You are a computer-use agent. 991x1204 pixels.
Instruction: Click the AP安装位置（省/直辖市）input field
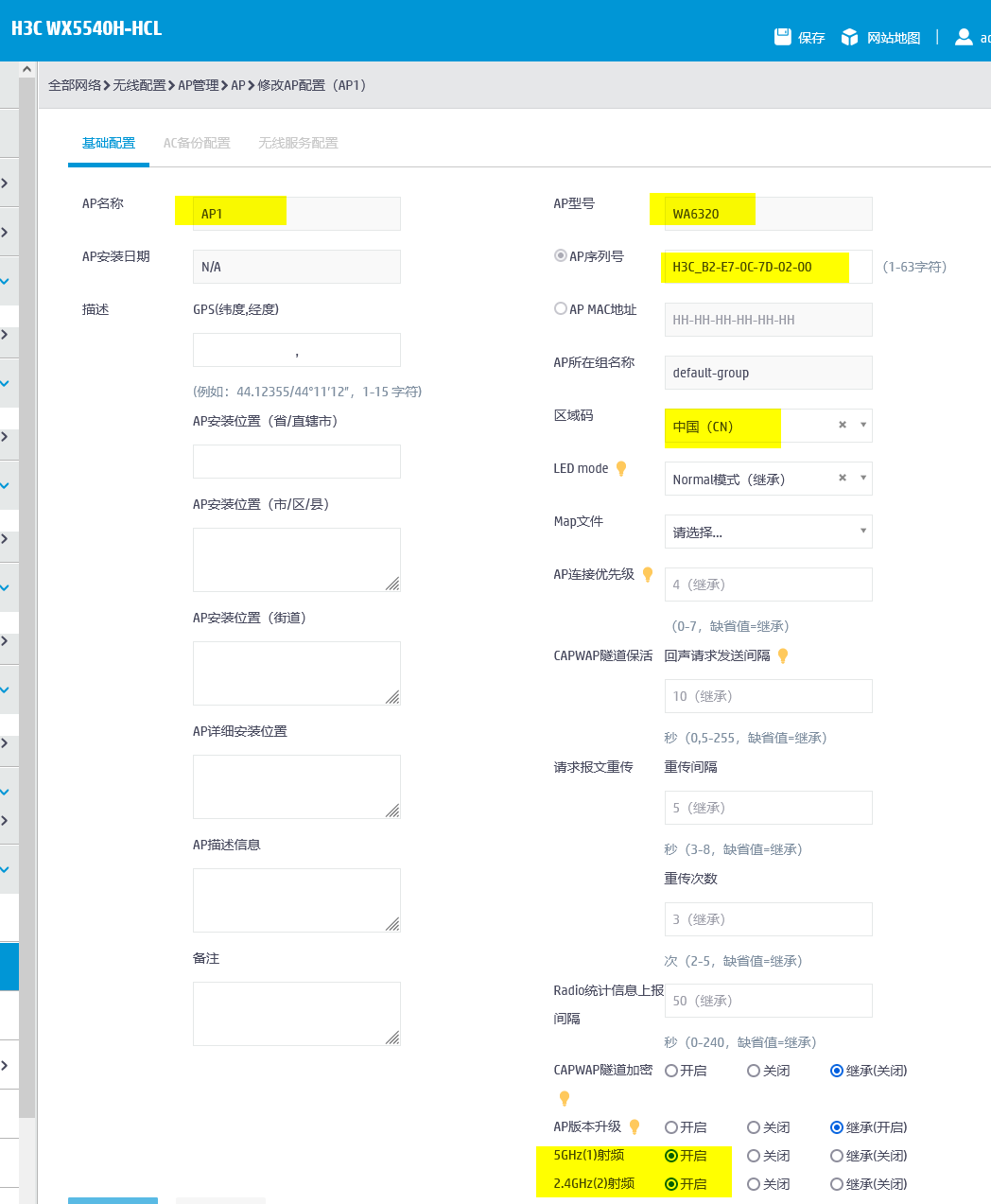coord(297,462)
